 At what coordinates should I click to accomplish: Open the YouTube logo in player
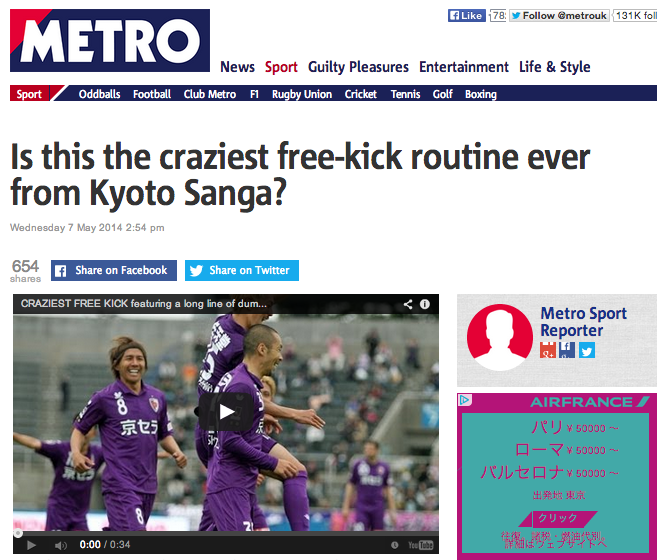(421, 545)
